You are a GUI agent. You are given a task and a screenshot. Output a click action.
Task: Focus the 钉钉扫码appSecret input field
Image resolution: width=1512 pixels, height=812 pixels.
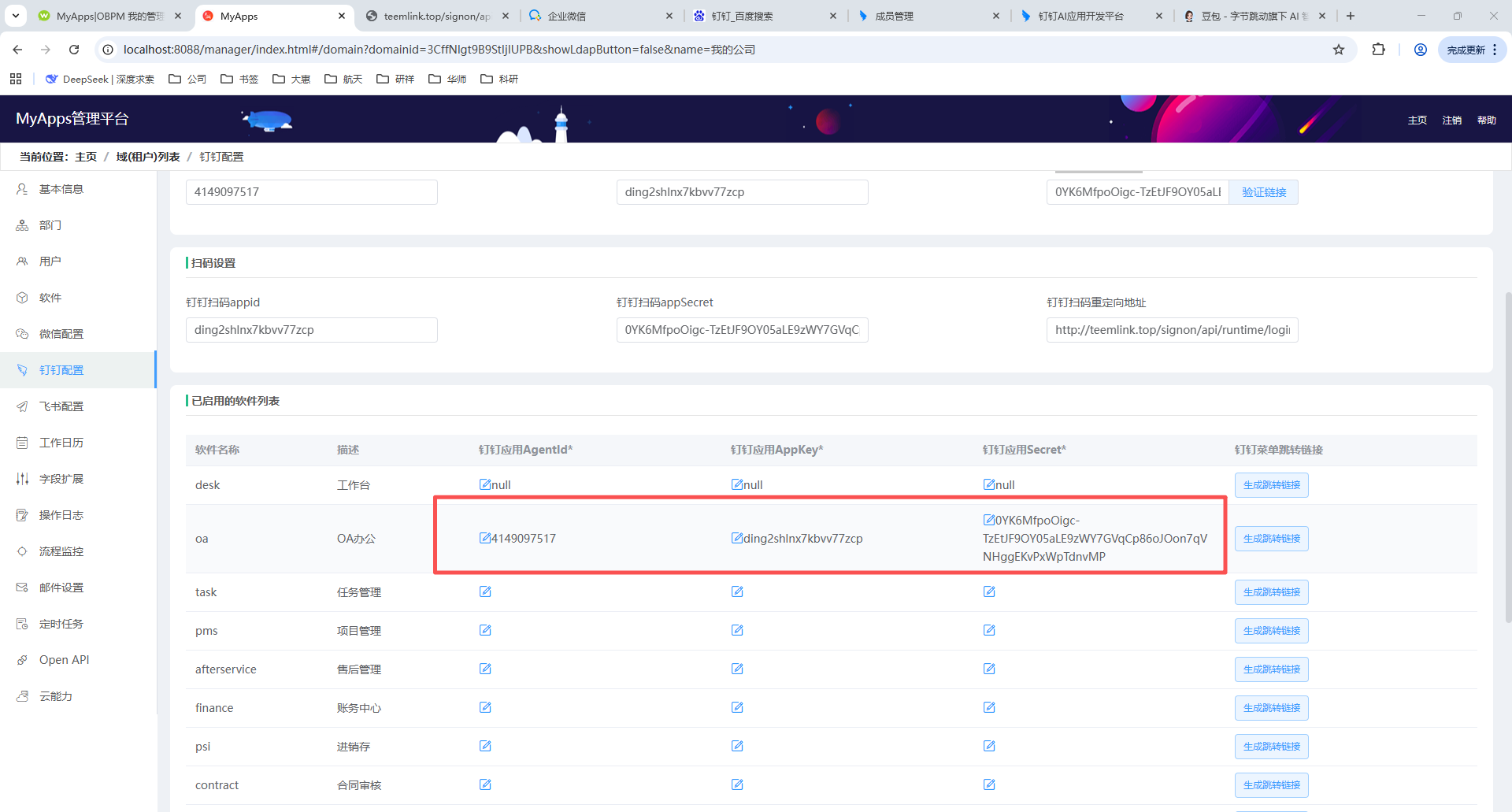(x=743, y=330)
